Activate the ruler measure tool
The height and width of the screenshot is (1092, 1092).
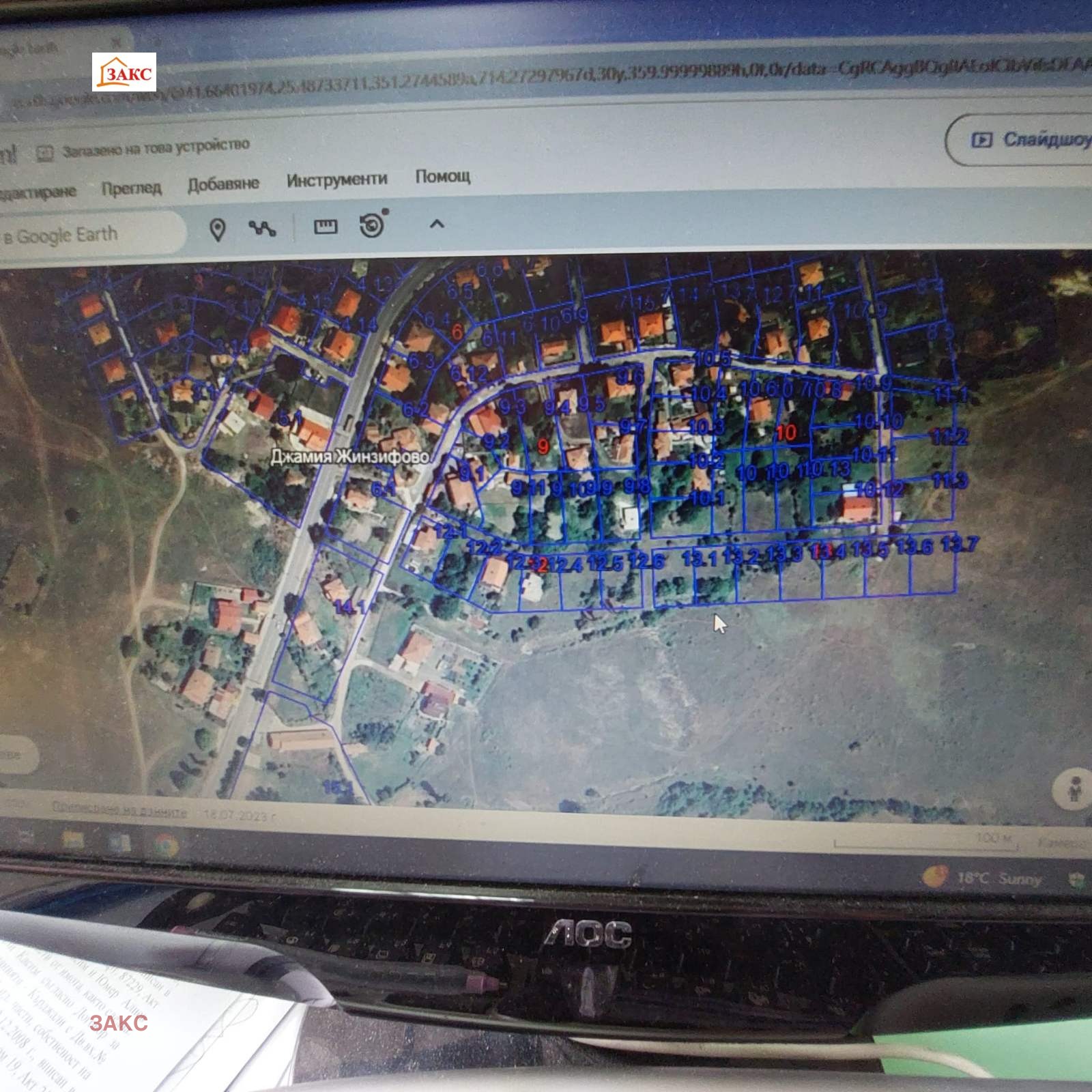point(325,227)
